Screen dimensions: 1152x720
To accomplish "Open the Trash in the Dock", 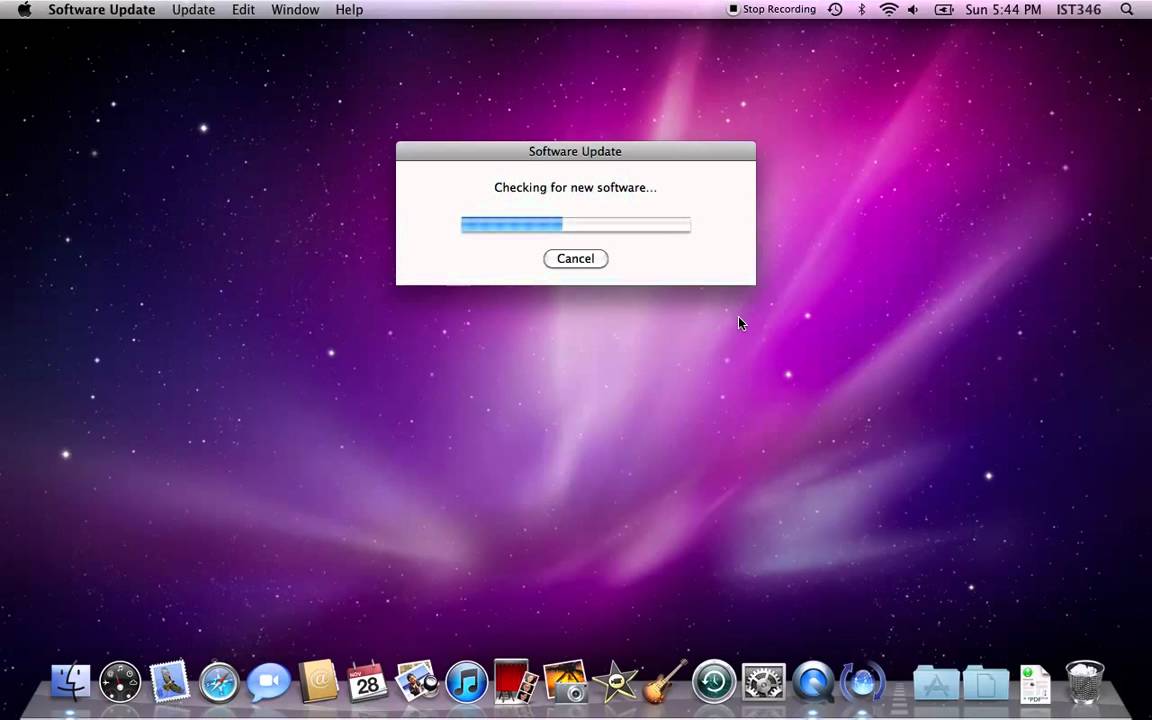I will tap(1084, 682).
